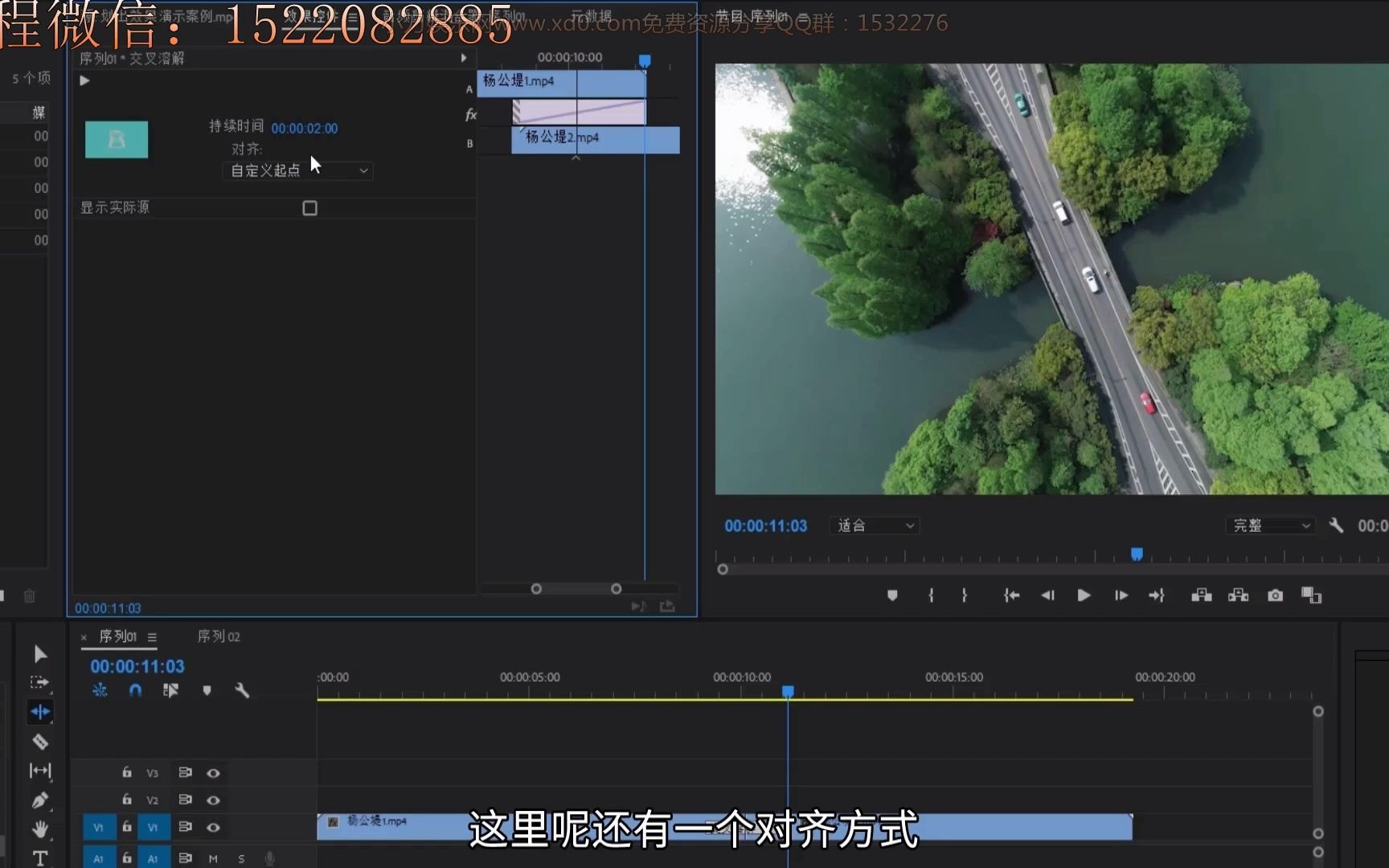This screenshot has width=1389, height=868.
Task: Open the 适合 zoom level dropdown
Action: pyautogui.click(x=875, y=526)
